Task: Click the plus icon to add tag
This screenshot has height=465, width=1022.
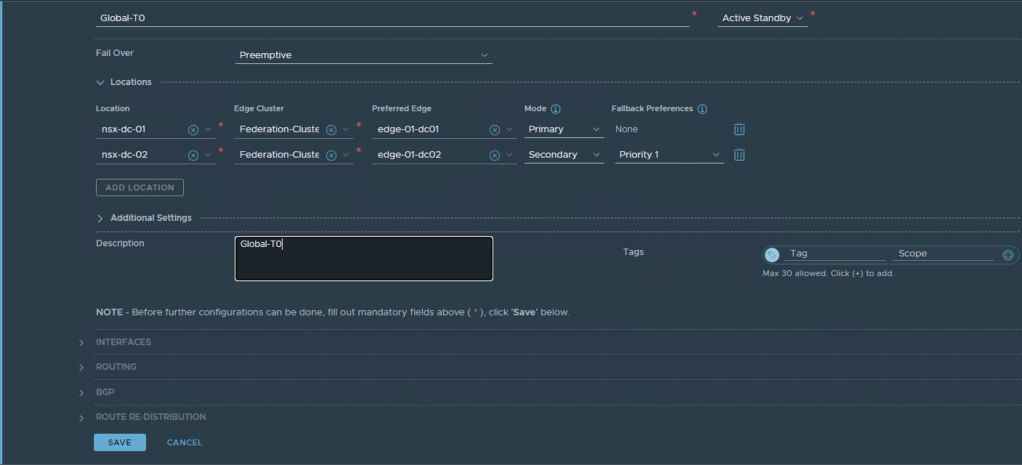Action: 1007,254
